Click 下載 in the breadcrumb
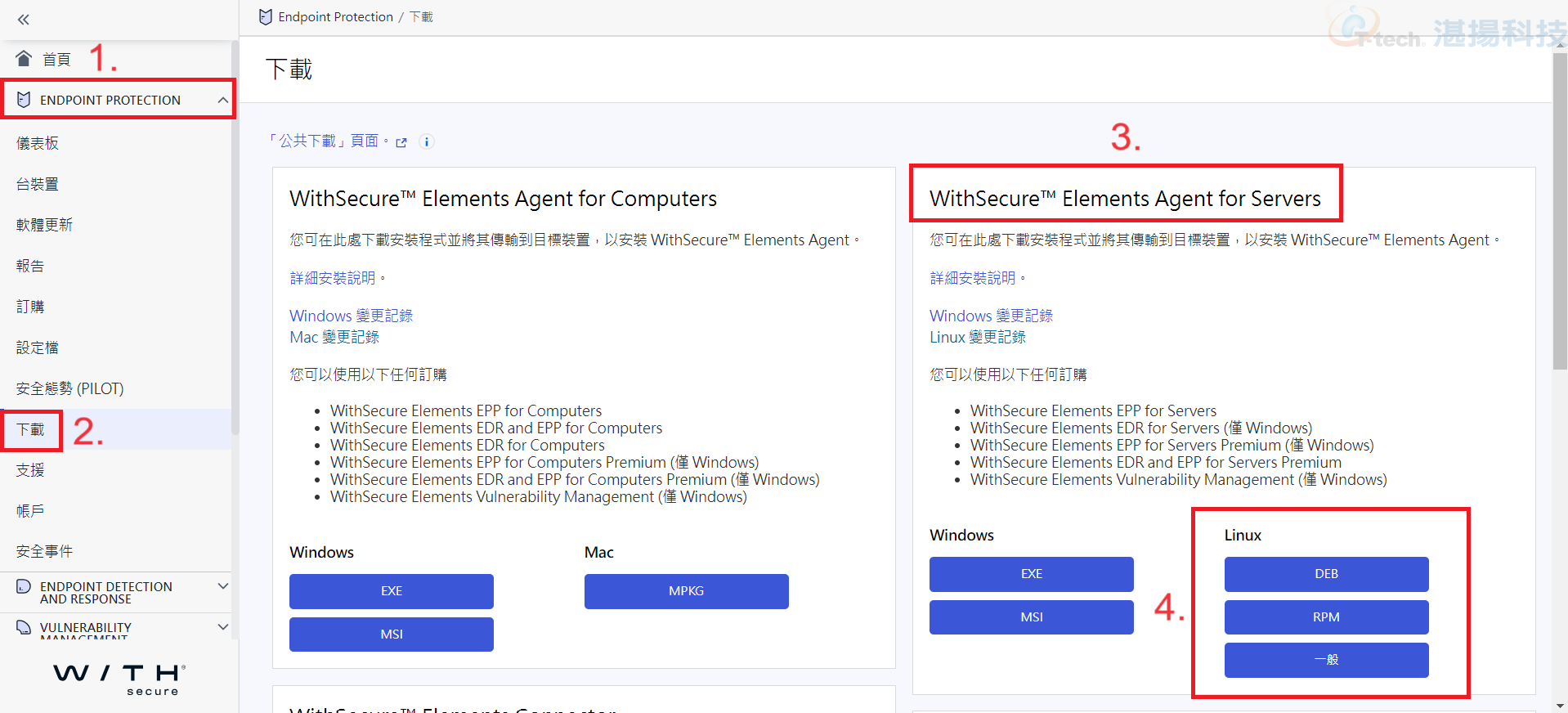Image resolution: width=1568 pixels, height=713 pixels. (421, 17)
